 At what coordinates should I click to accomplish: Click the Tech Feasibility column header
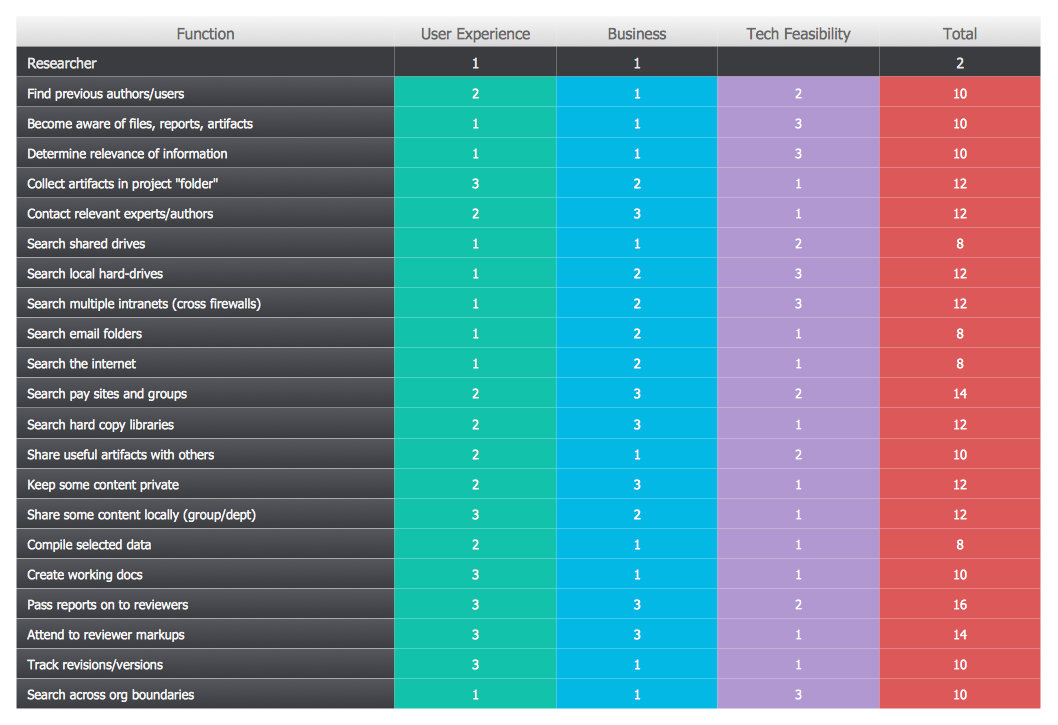tap(798, 34)
